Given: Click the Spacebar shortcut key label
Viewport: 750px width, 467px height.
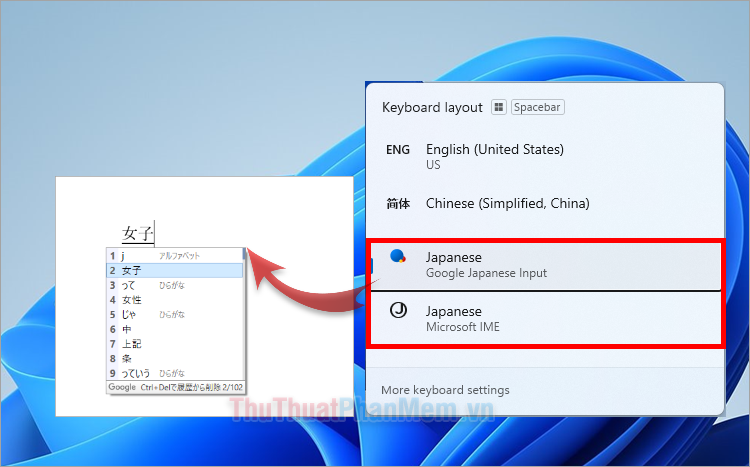Looking at the screenshot, I should (x=537, y=107).
